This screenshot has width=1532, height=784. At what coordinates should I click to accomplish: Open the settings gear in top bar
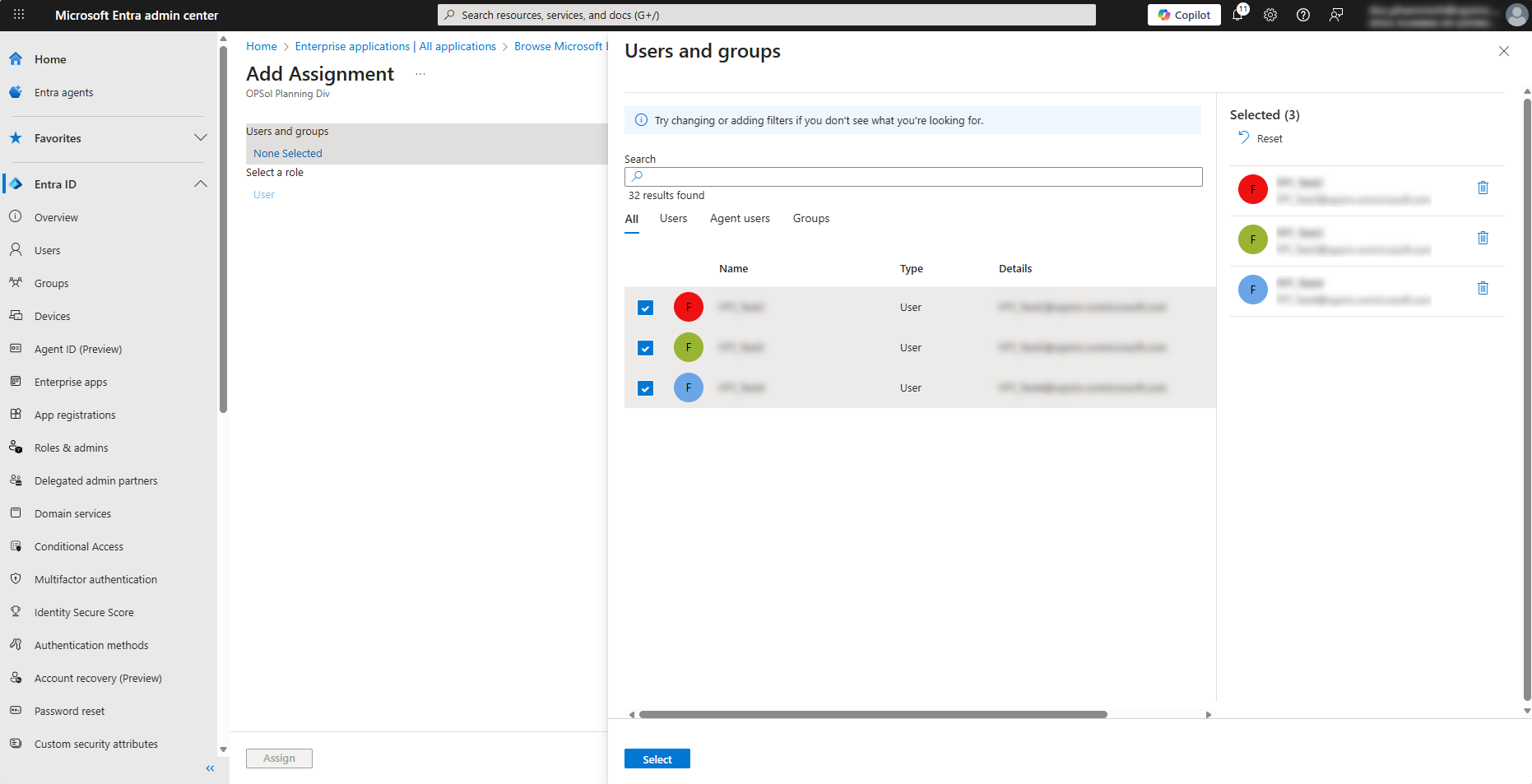(x=1270, y=15)
